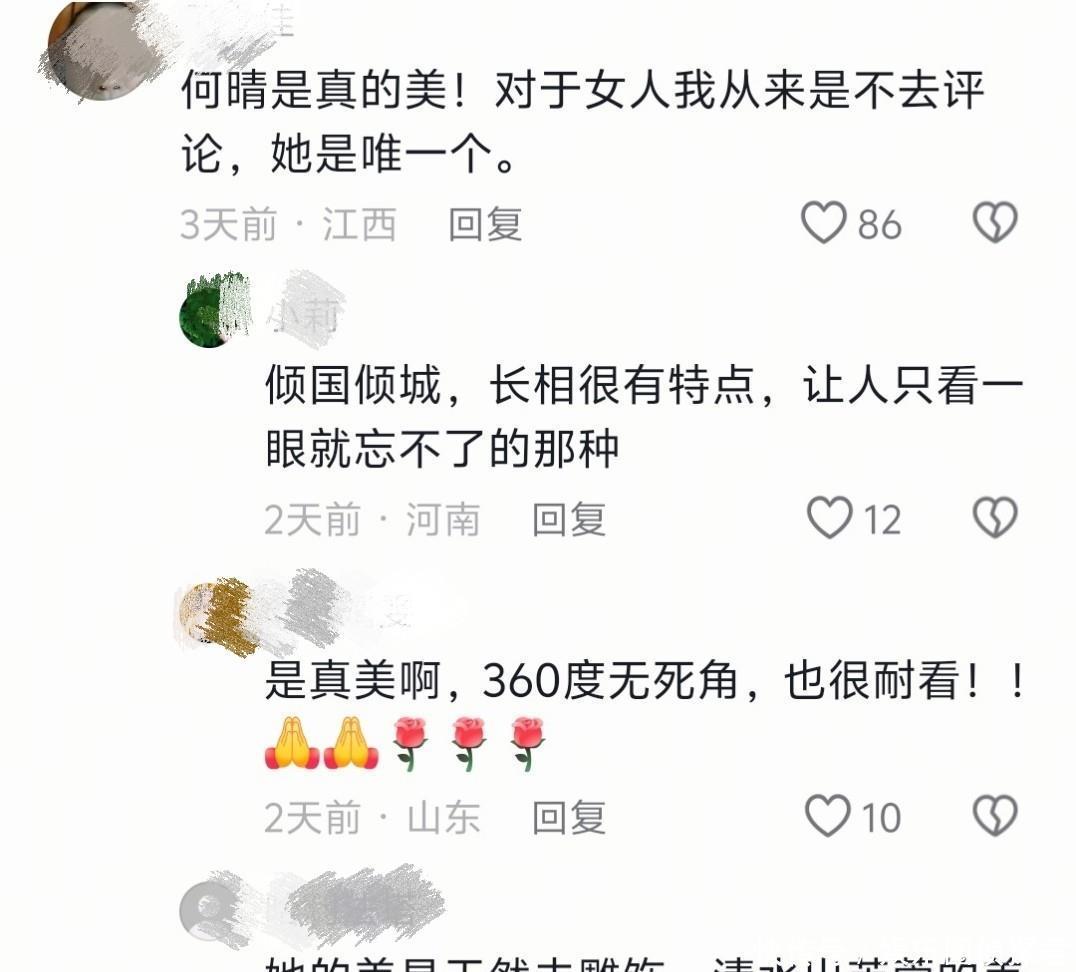Reply (回复) to the Shandong comment
1076x972 pixels.
pos(569,818)
